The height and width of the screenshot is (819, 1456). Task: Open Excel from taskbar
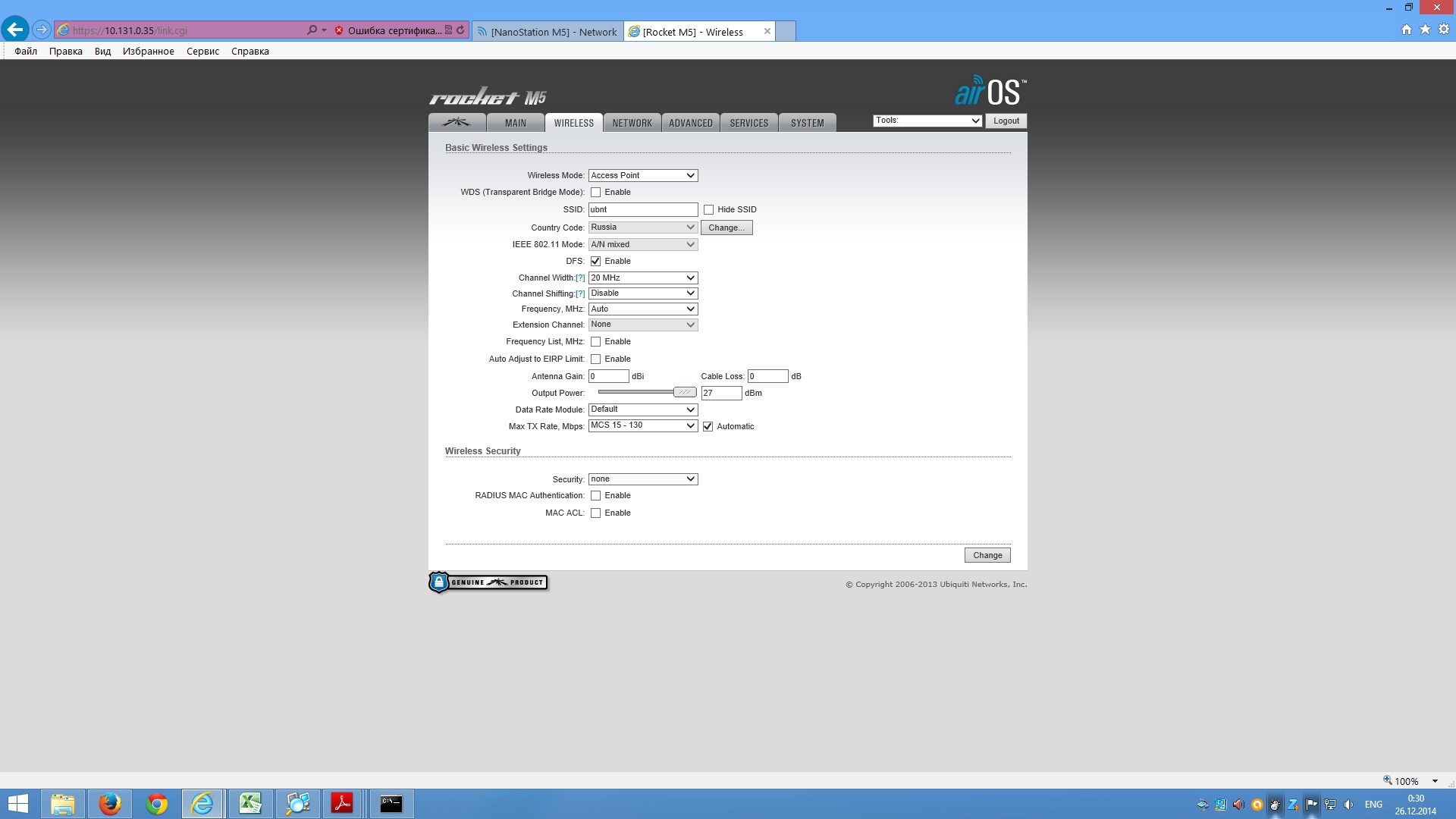click(250, 804)
